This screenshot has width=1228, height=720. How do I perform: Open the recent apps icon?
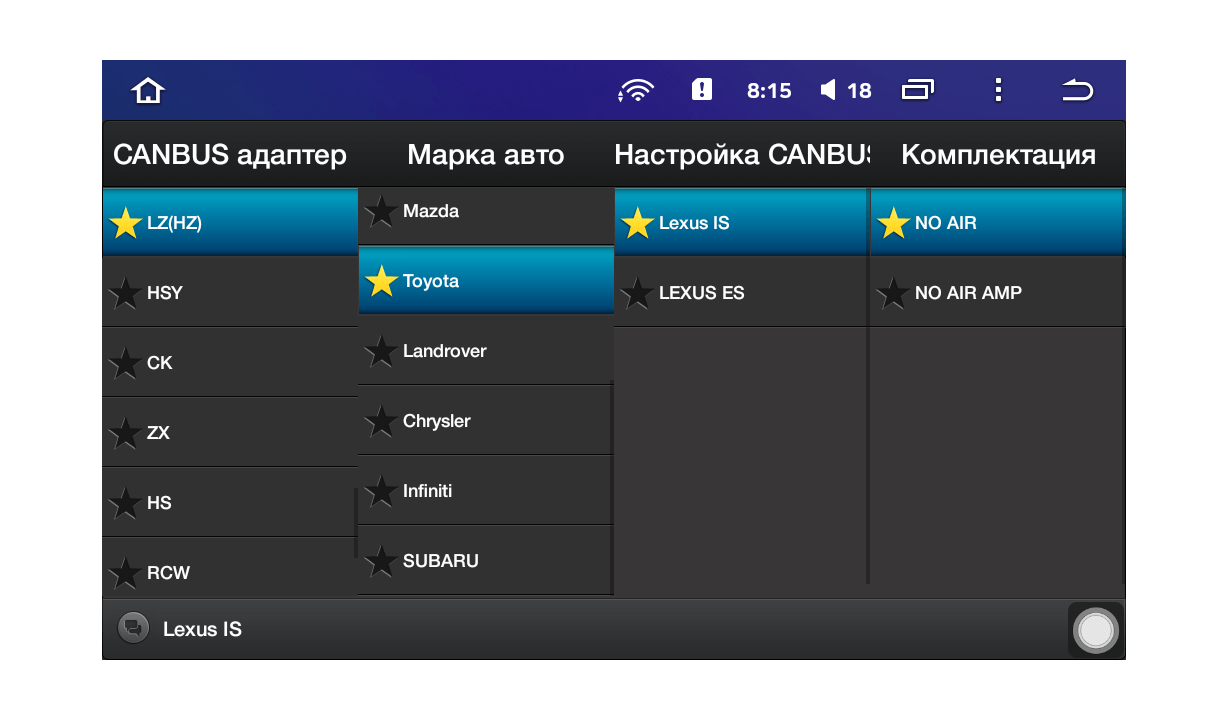click(x=918, y=91)
